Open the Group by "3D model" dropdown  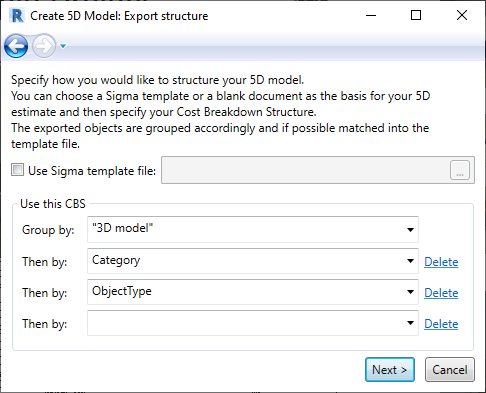[253, 229]
